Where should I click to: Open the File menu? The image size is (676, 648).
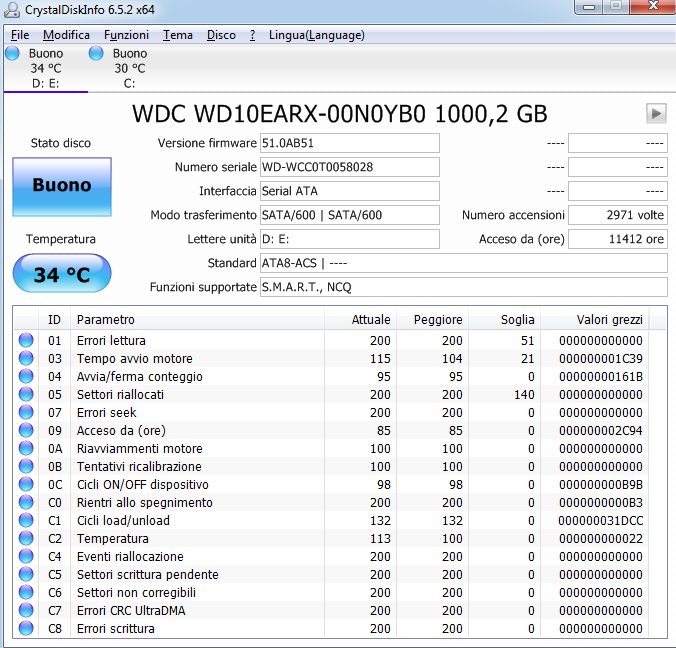click(20, 35)
